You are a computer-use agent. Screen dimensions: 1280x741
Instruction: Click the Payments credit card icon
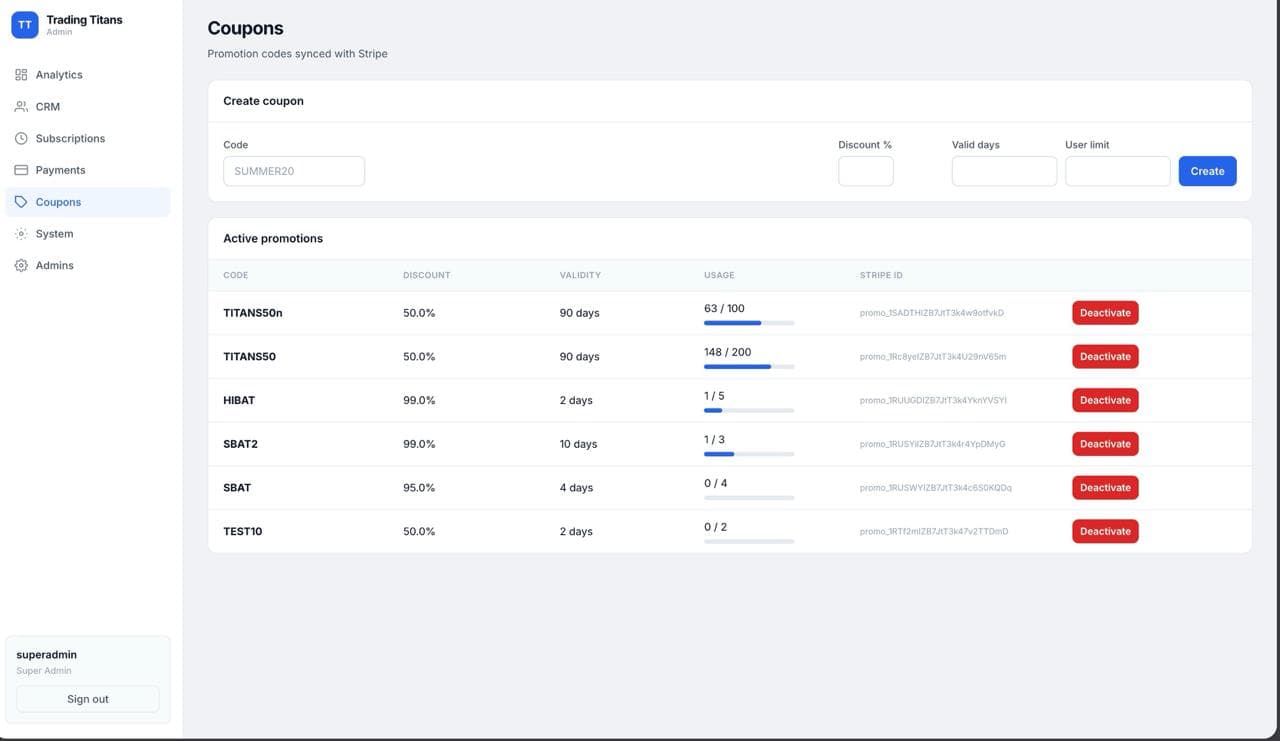point(21,170)
